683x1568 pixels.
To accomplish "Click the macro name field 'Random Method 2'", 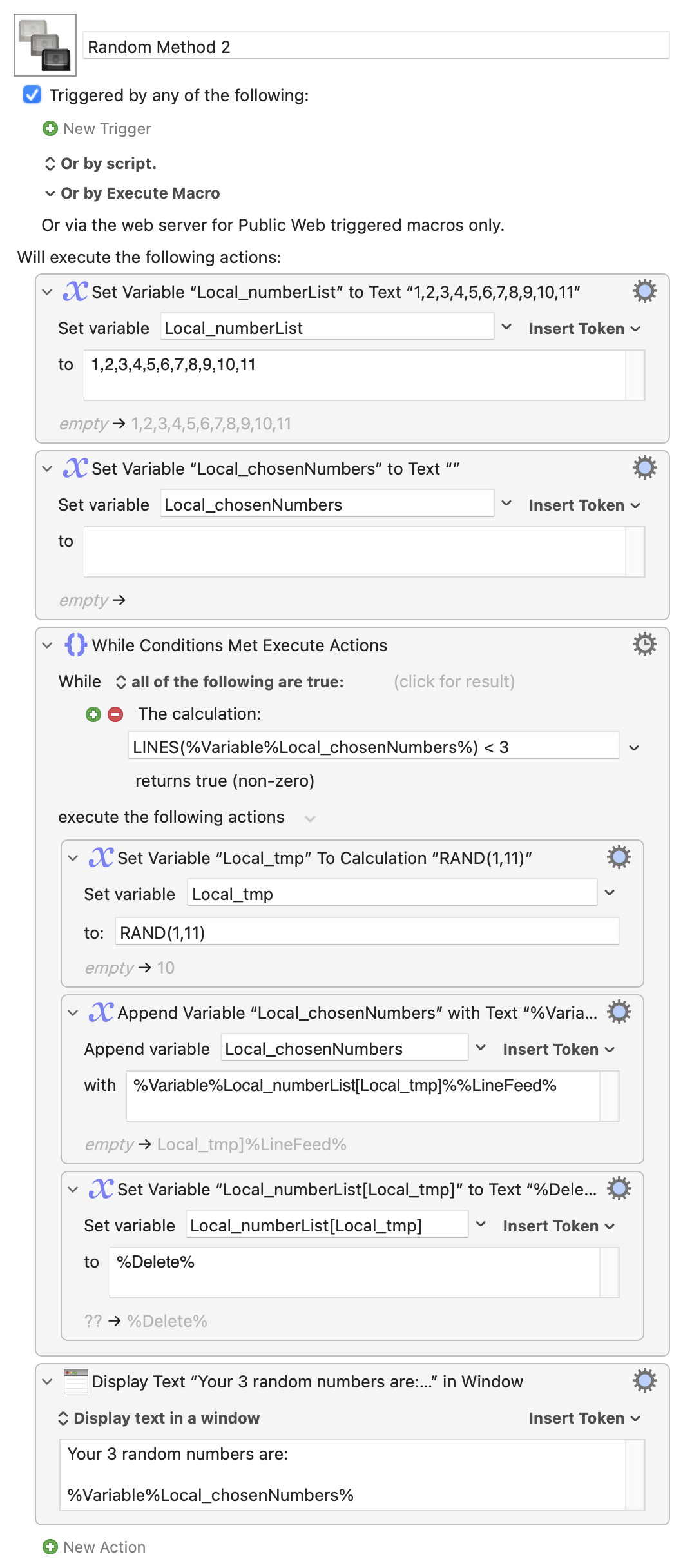I will (376, 47).
